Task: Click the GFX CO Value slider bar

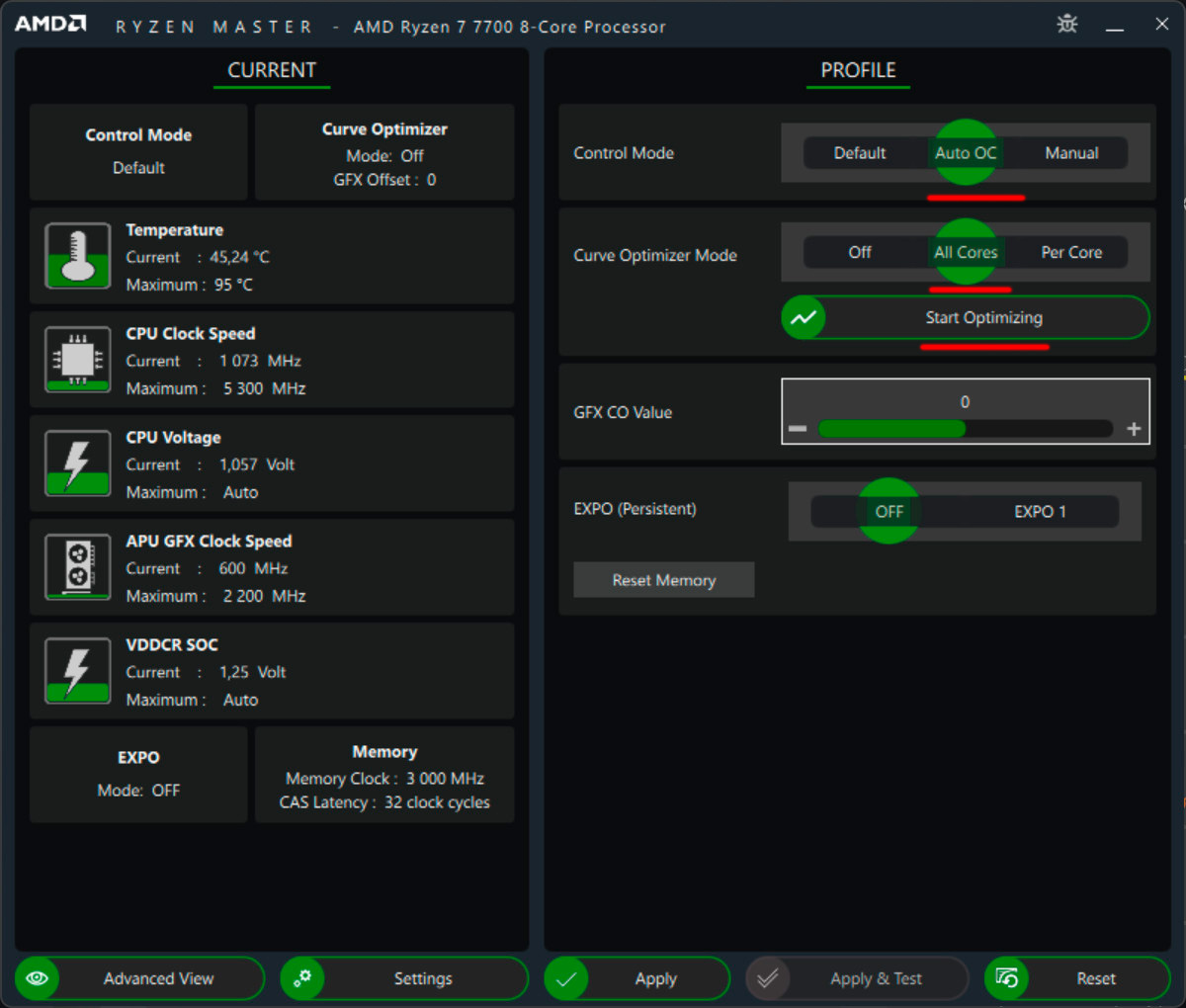Action: 965,429
